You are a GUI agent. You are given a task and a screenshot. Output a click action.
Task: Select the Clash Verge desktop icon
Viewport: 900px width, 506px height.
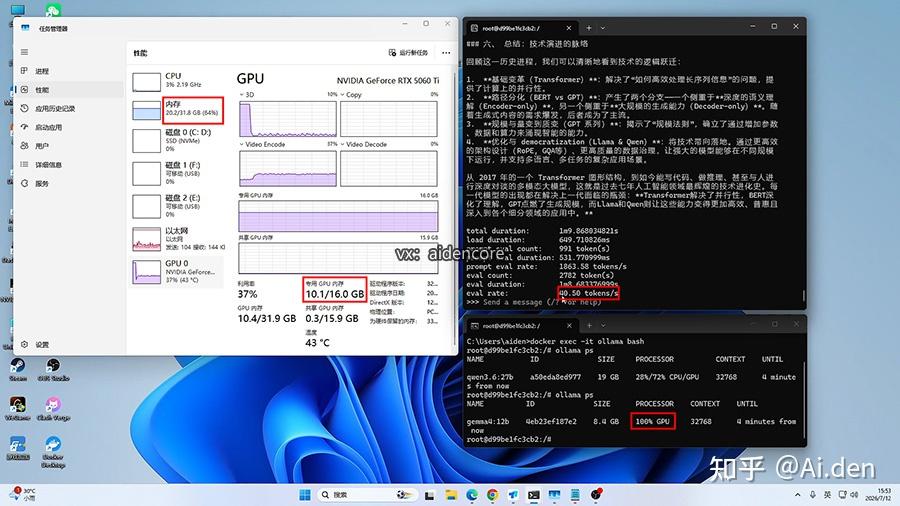point(53,409)
